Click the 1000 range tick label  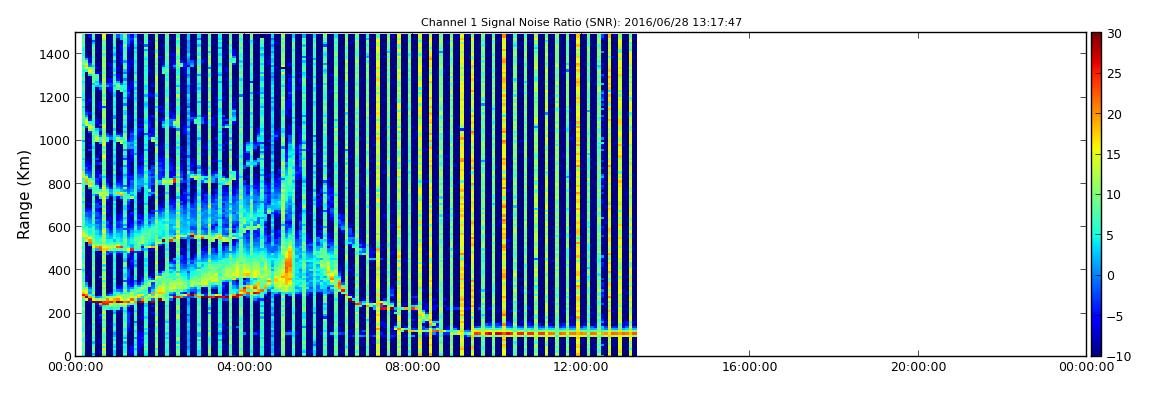(55, 141)
